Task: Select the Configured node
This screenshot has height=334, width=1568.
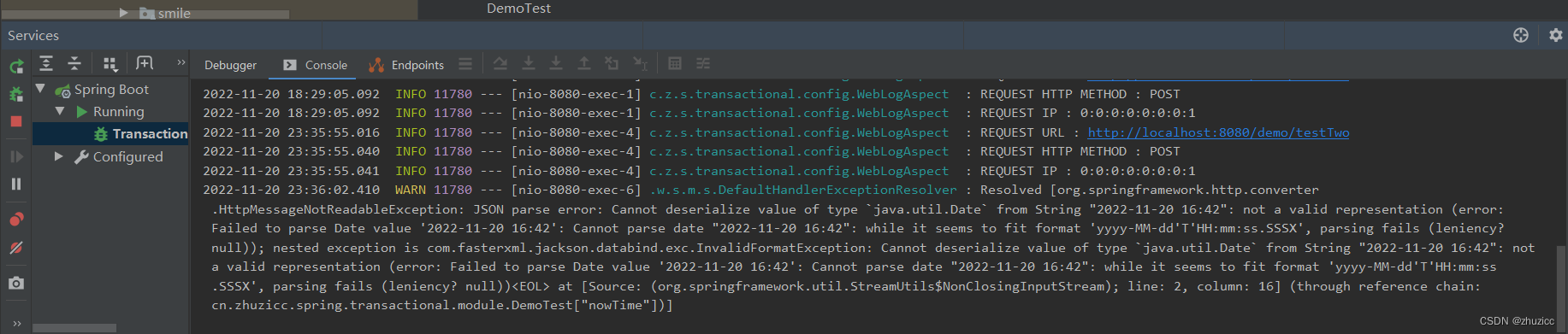Action: (127, 156)
